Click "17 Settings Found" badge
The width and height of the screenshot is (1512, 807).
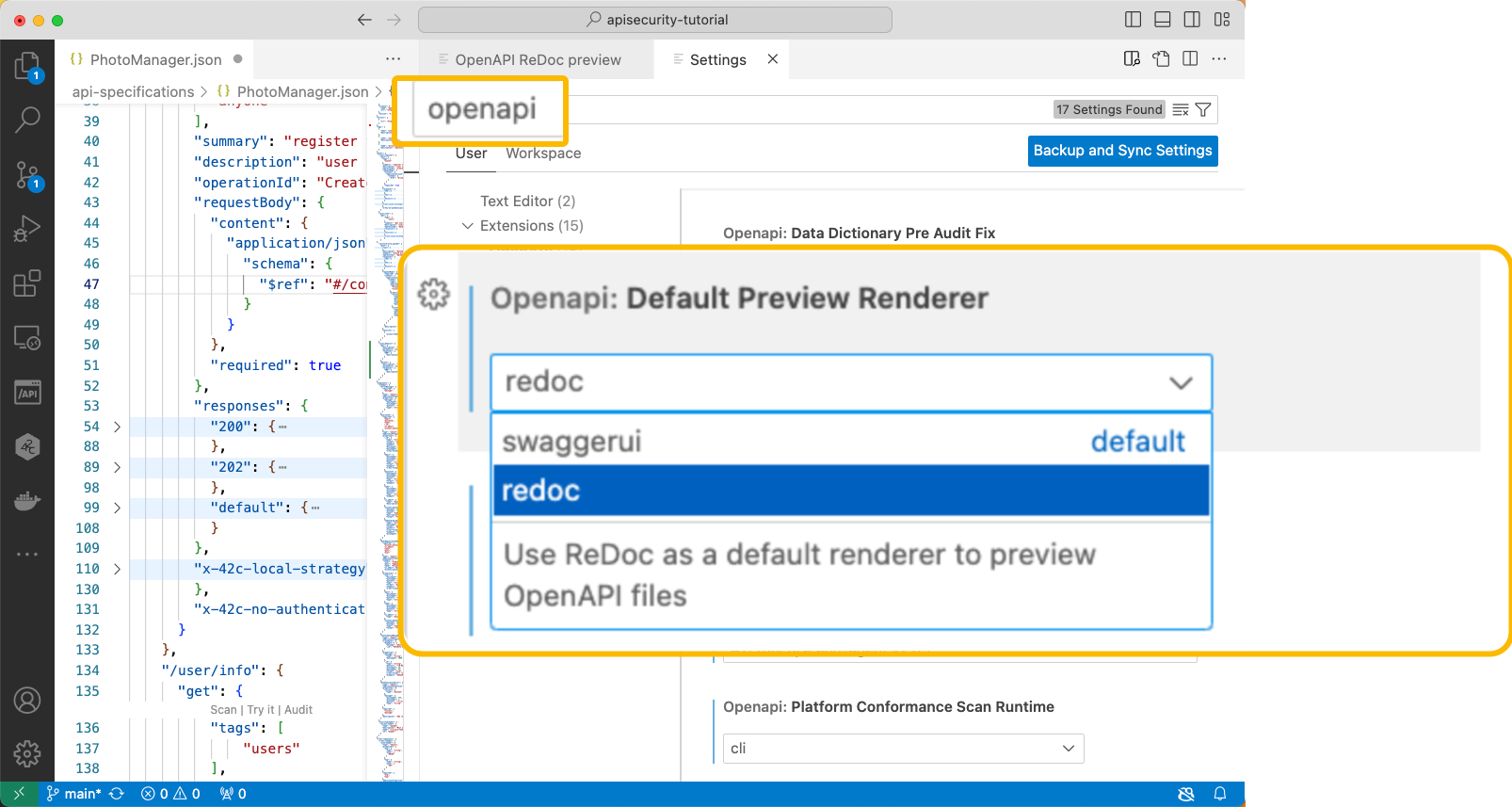click(1109, 110)
